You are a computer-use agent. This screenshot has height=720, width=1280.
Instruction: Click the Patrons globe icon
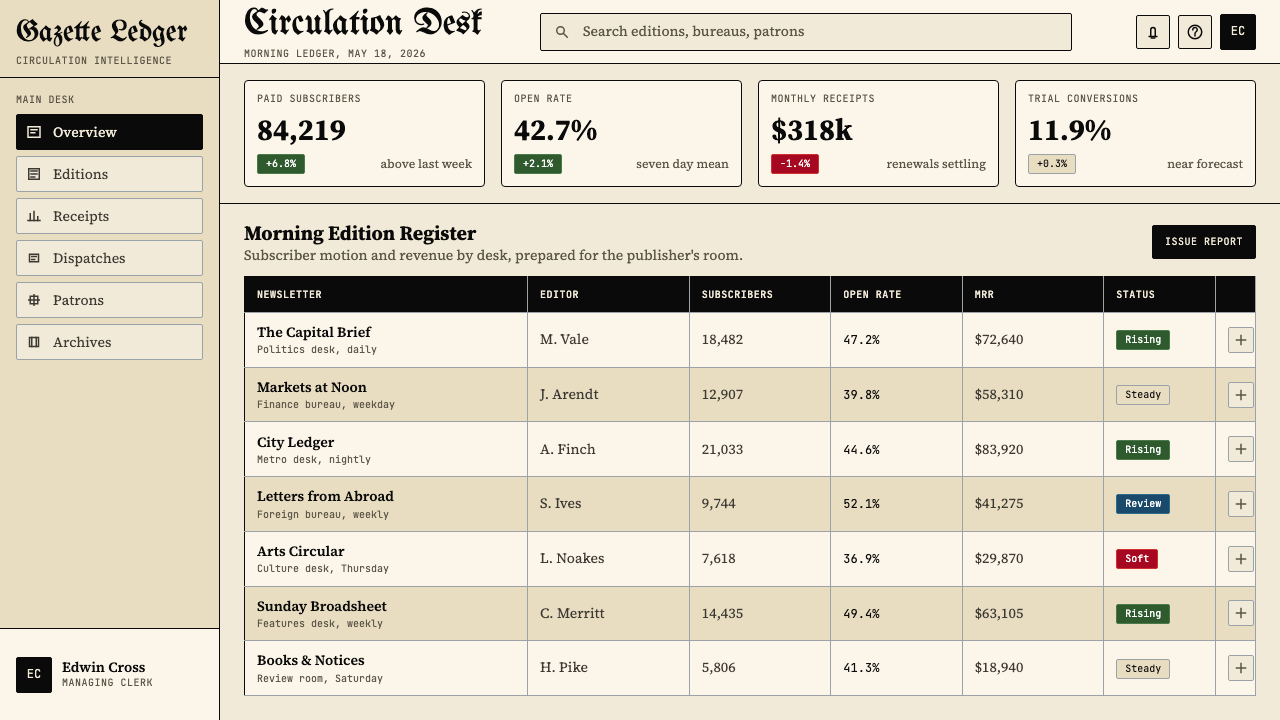pyautogui.click(x=34, y=300)
